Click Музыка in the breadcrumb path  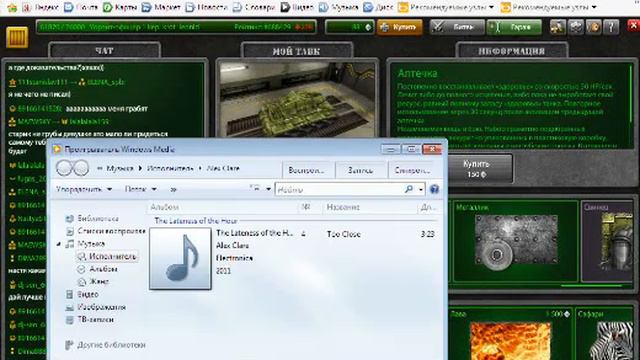tap(120, 168)
